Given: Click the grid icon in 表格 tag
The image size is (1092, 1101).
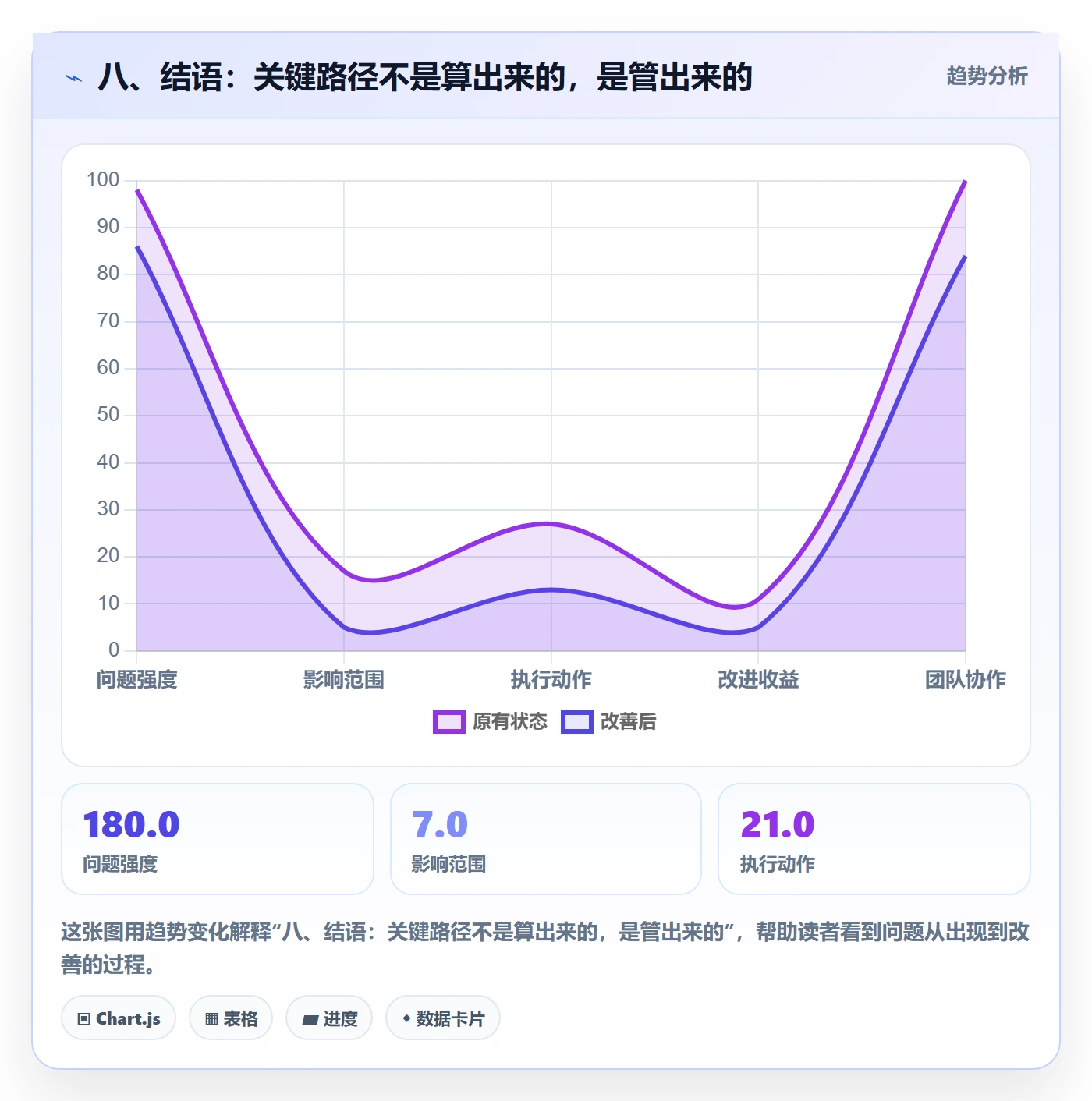Looking at the screenshot, I should point(211,1019).
